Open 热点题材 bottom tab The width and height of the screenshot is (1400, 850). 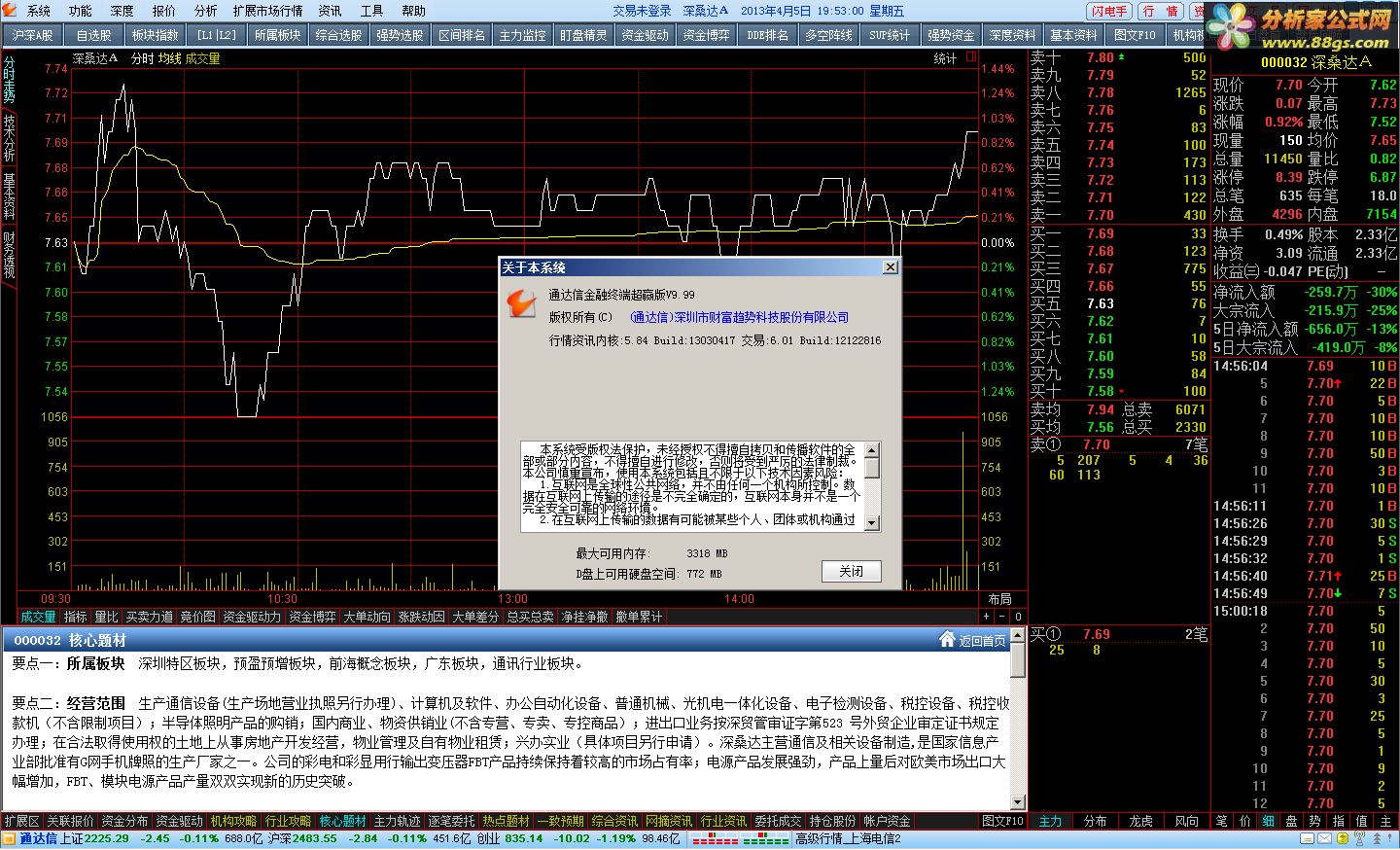(506, 821)
